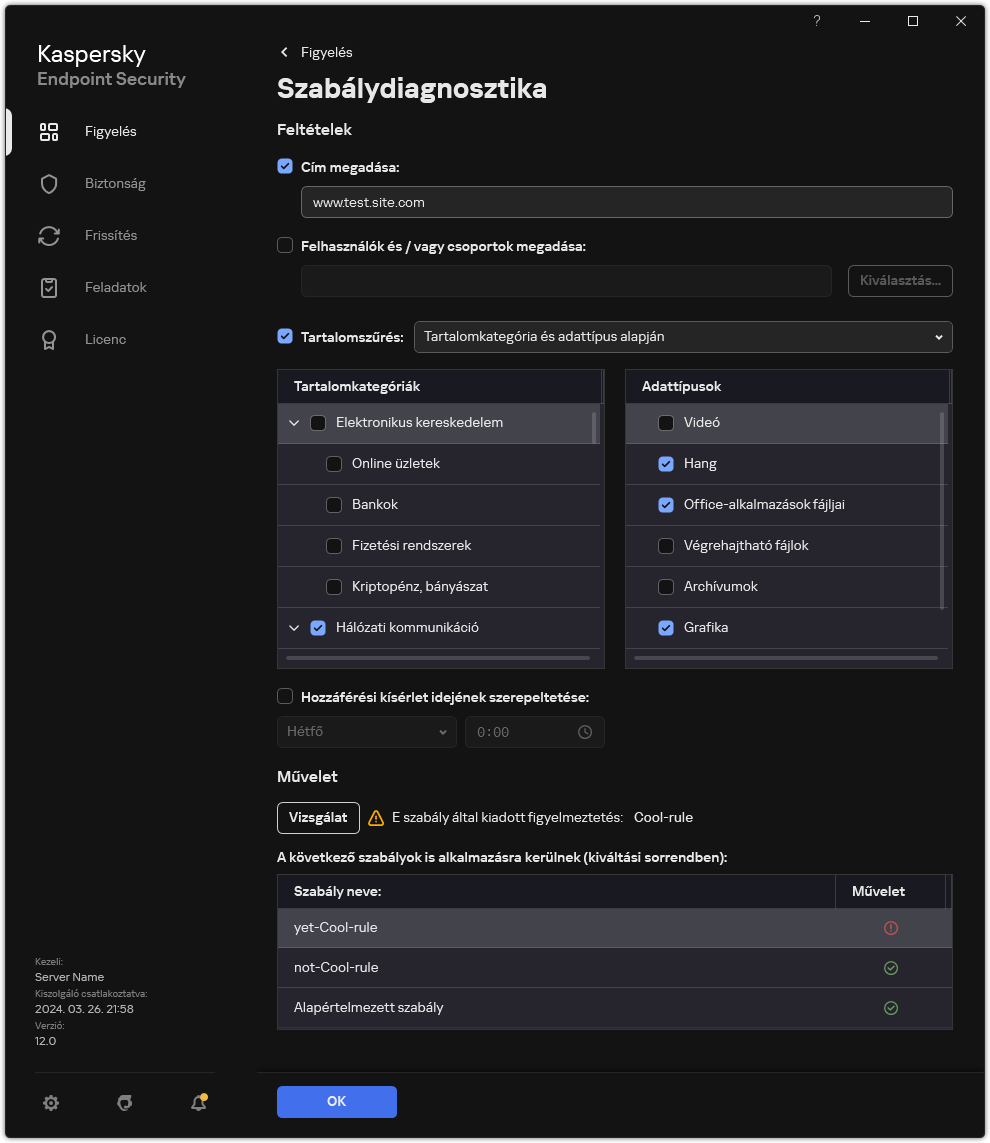Open the Tartalomszűrés mode dropdown
The height and width of the screenshot is (1143, 990).
683,337
